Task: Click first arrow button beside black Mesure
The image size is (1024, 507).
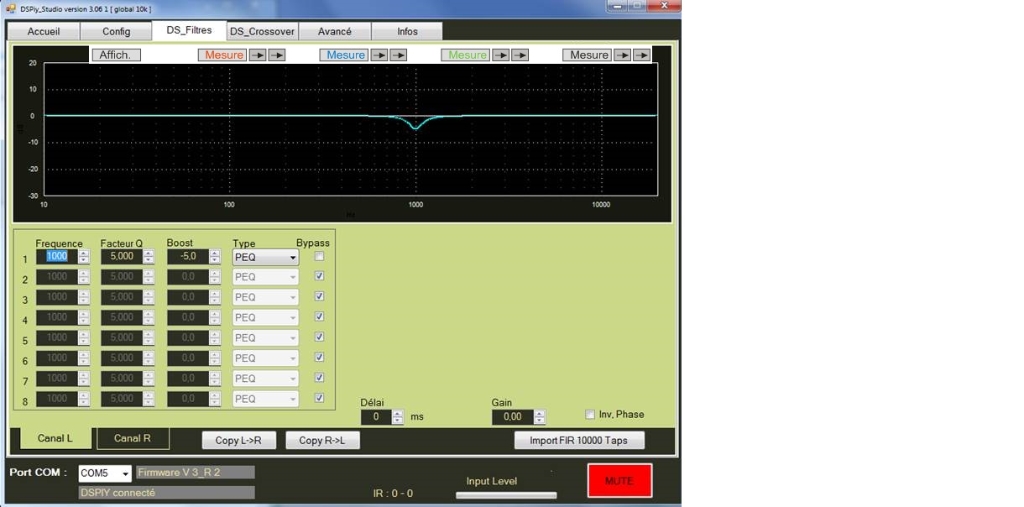Action: pos(622,55)
